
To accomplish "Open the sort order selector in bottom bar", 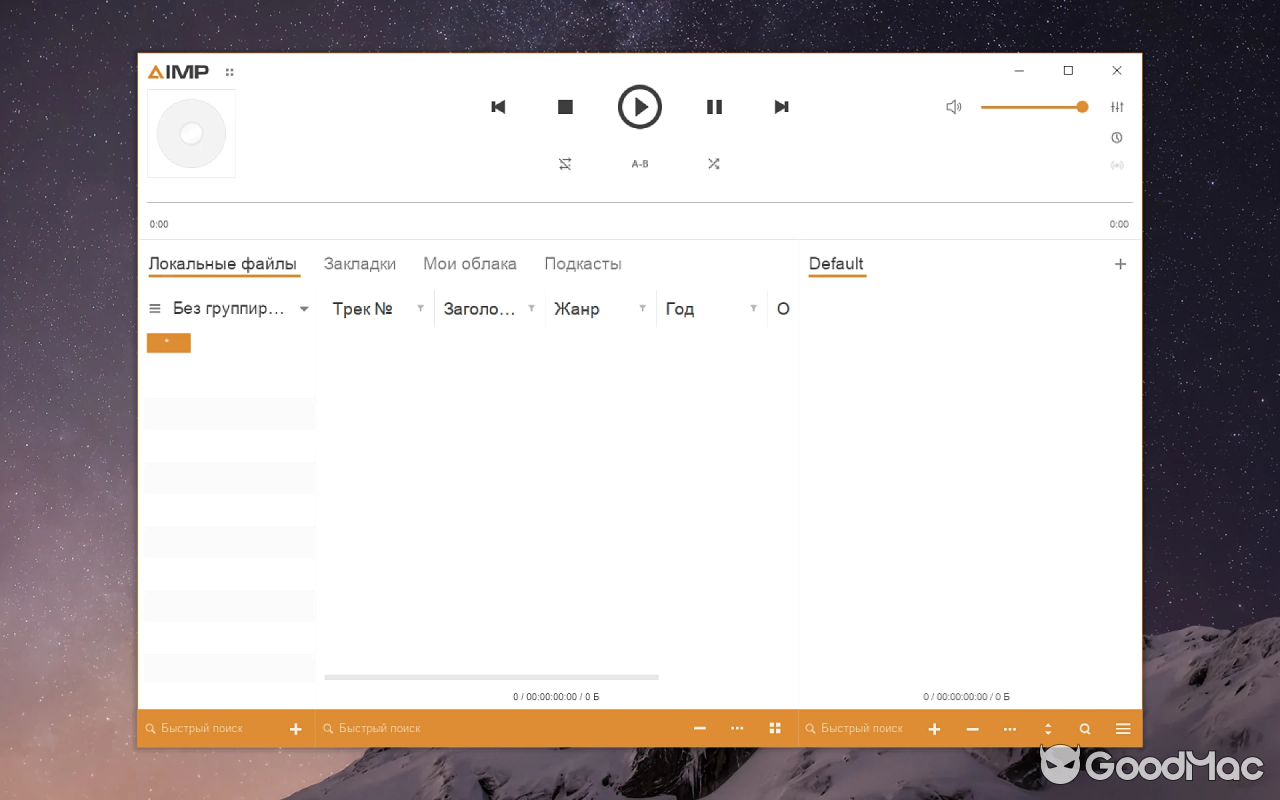I will [x=1047, y=728].
